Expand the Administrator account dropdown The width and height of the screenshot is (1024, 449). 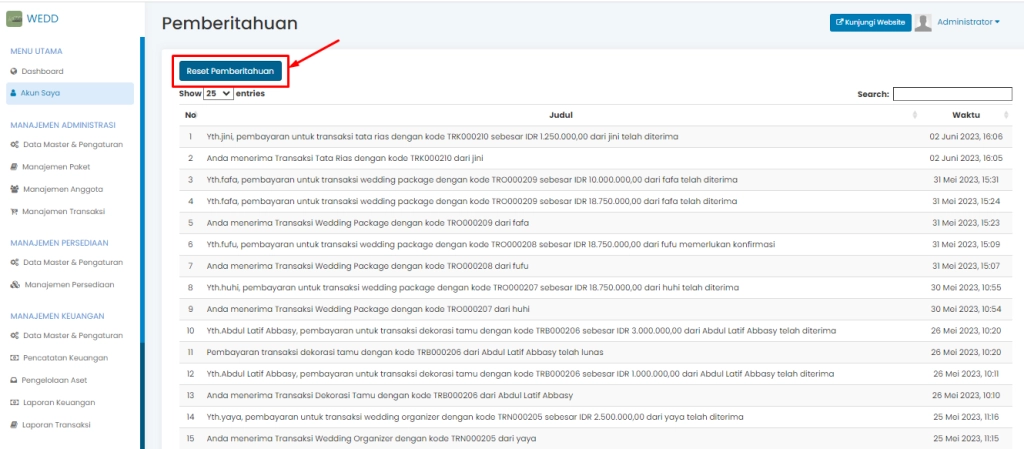pos(968,22)
